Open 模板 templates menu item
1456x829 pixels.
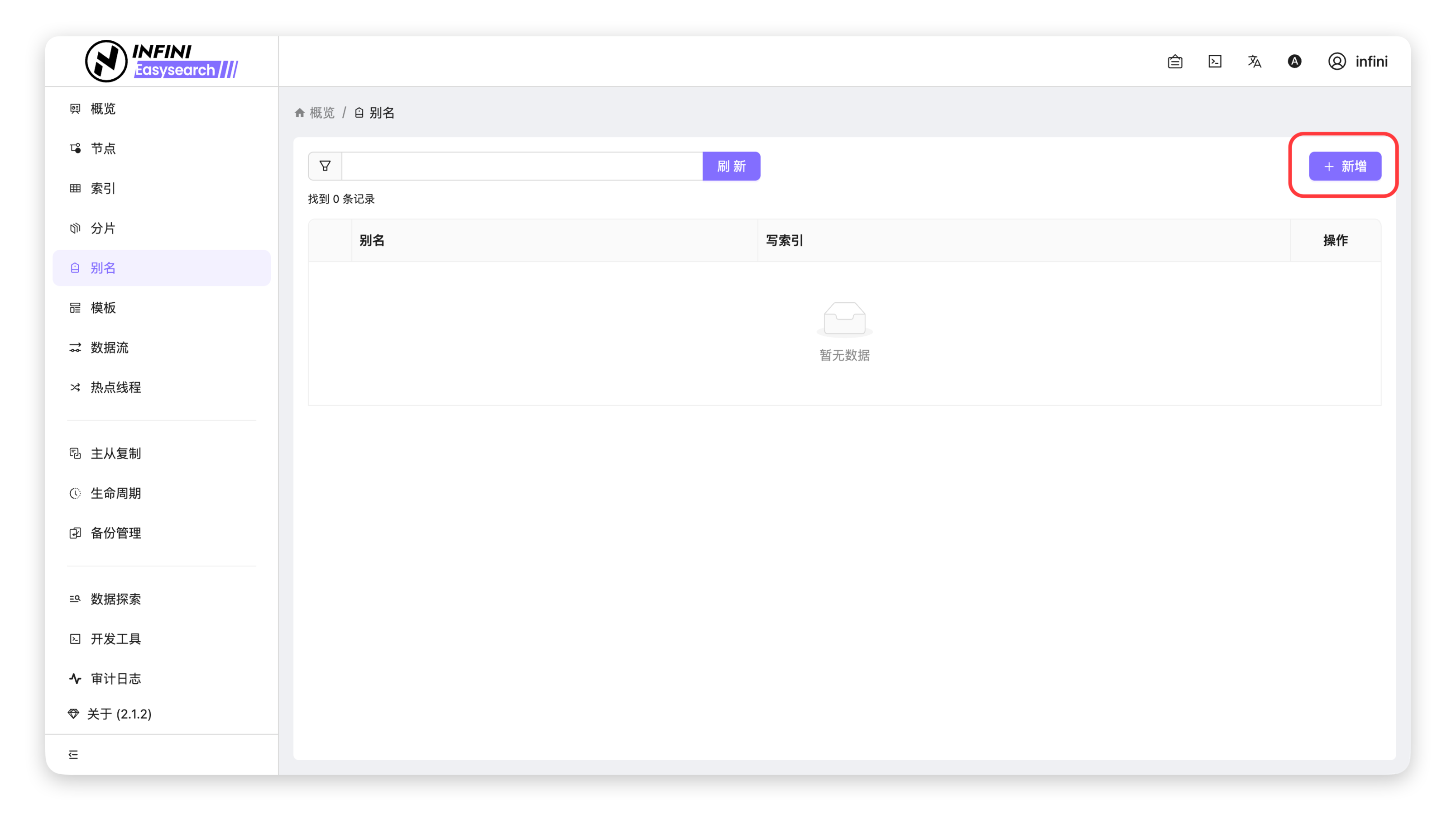point(103,308)
